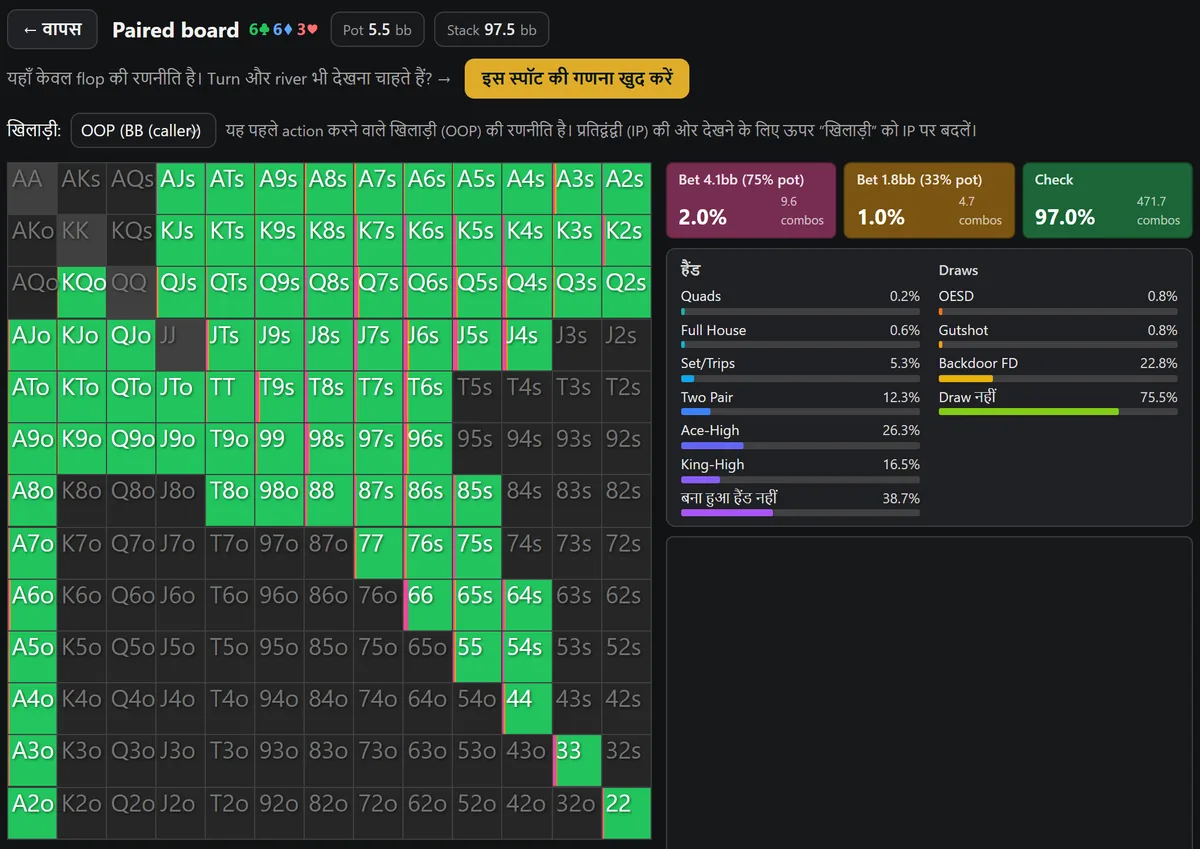Click the Quads 0.2% row
The height and width of the screenshot is (849, 1200).
[x=800, y=302]
